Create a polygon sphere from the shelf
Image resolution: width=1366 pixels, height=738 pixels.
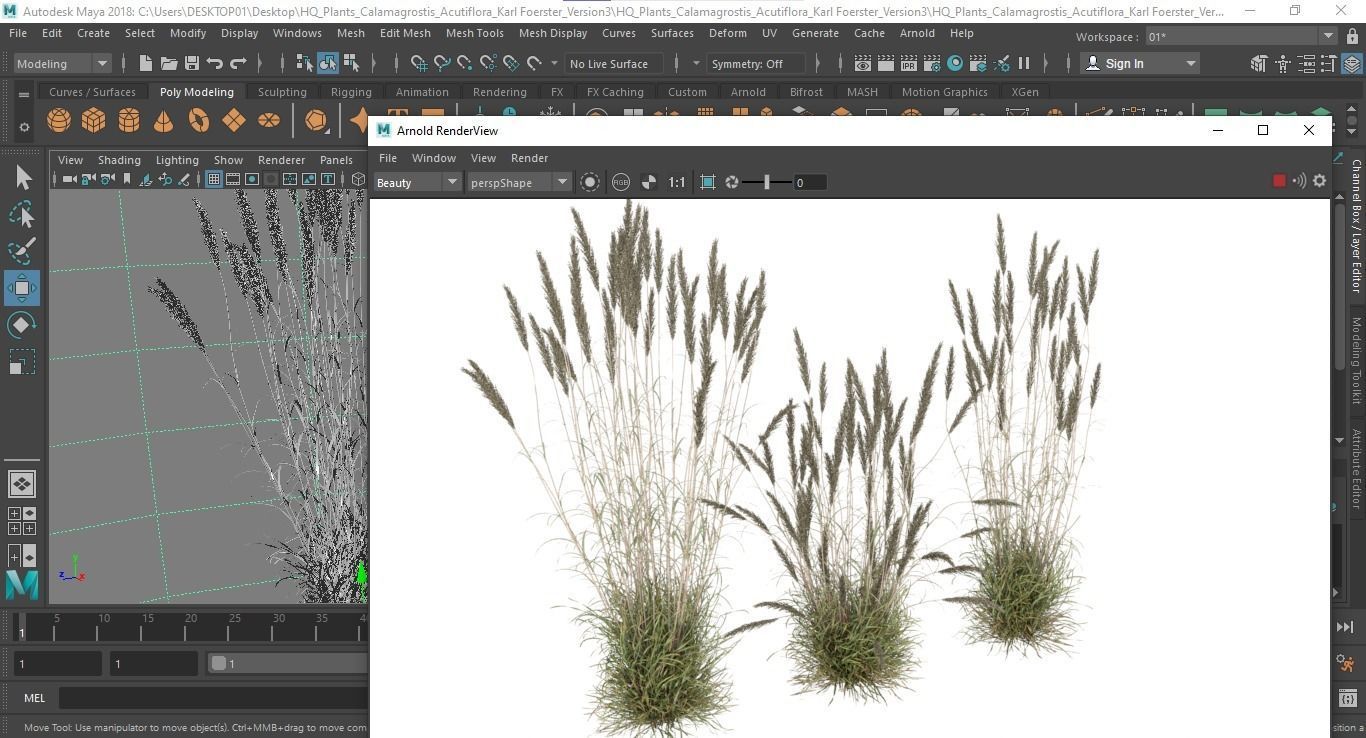click(59, 120)
